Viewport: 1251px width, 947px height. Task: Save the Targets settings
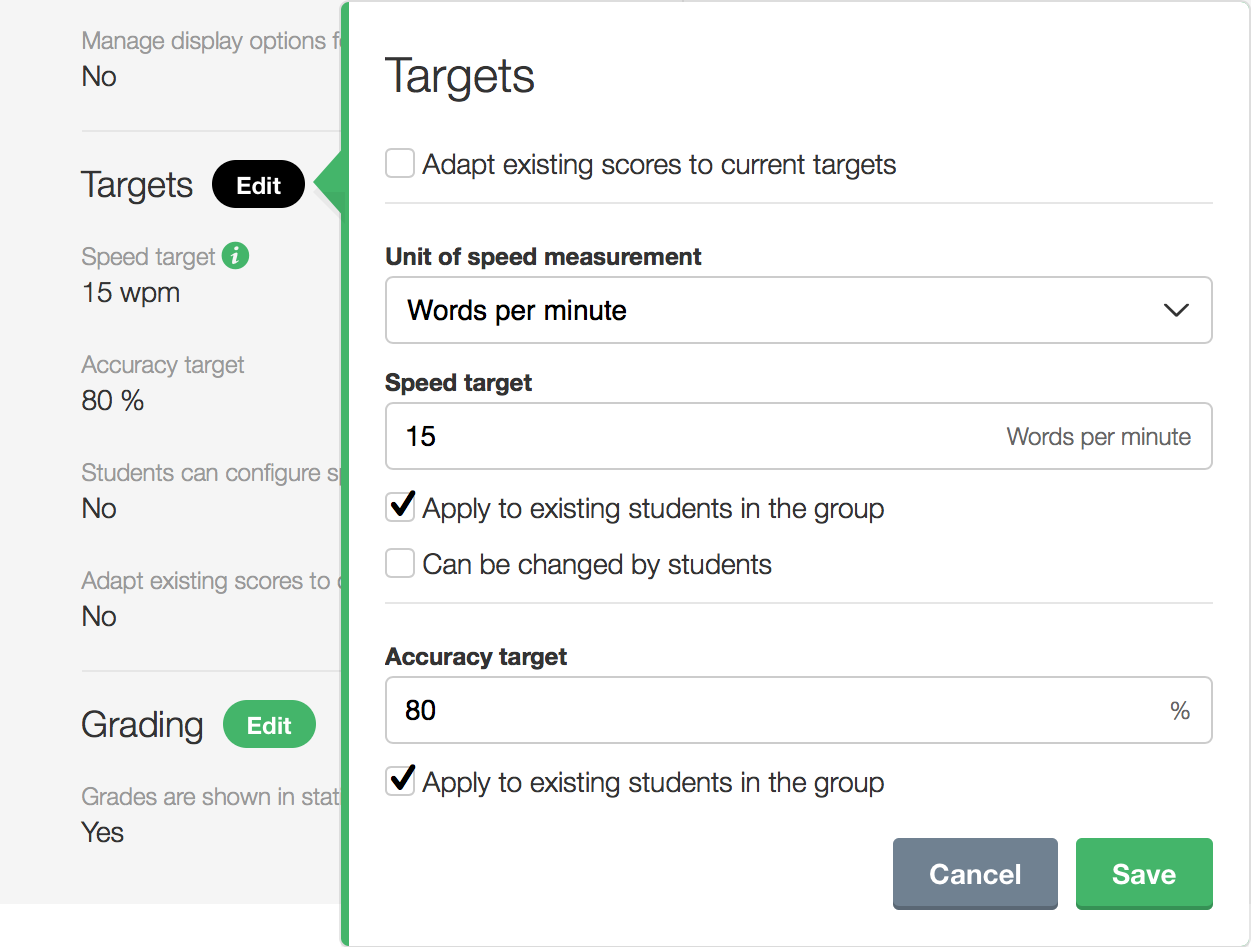coord(1143,874)
